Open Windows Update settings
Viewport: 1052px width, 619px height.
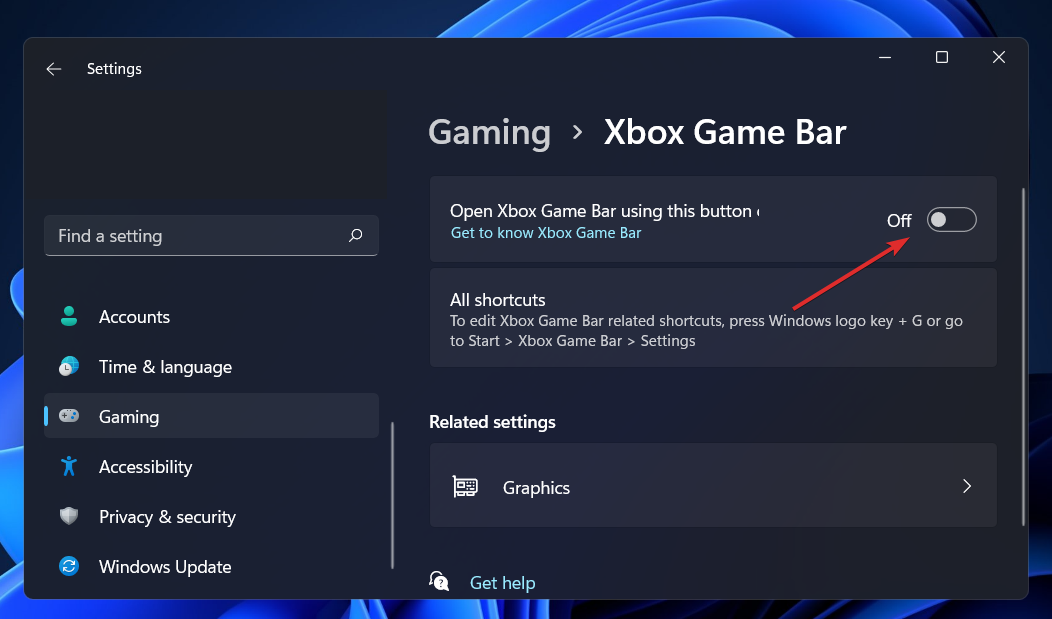click(211, 566)
